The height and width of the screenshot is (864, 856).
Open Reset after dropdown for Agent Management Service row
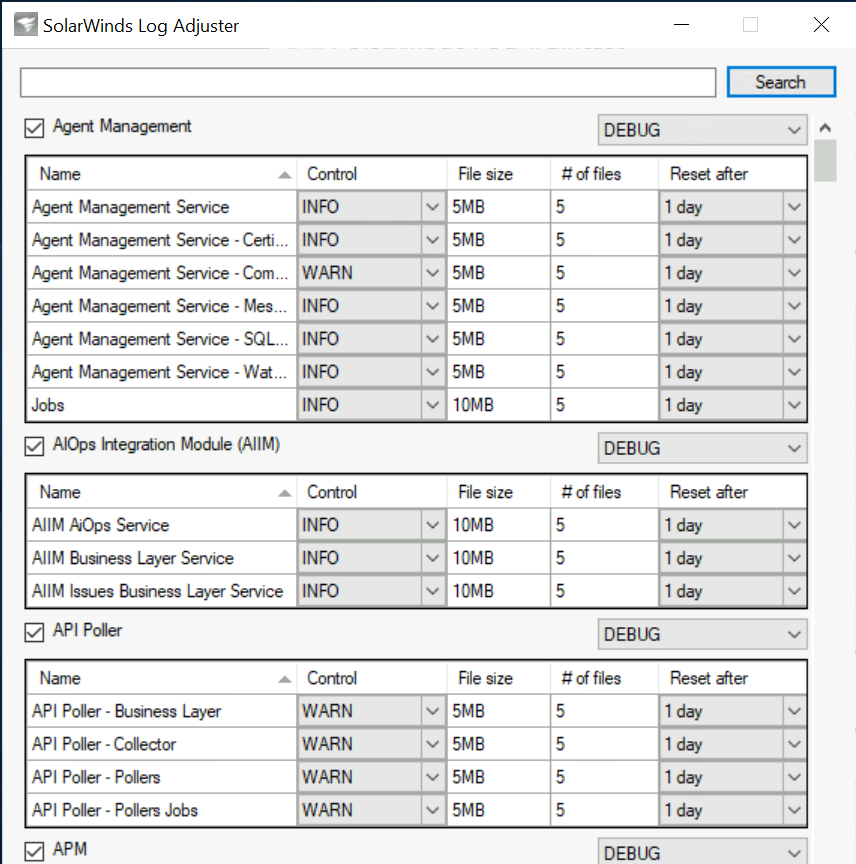click(733, 207)
